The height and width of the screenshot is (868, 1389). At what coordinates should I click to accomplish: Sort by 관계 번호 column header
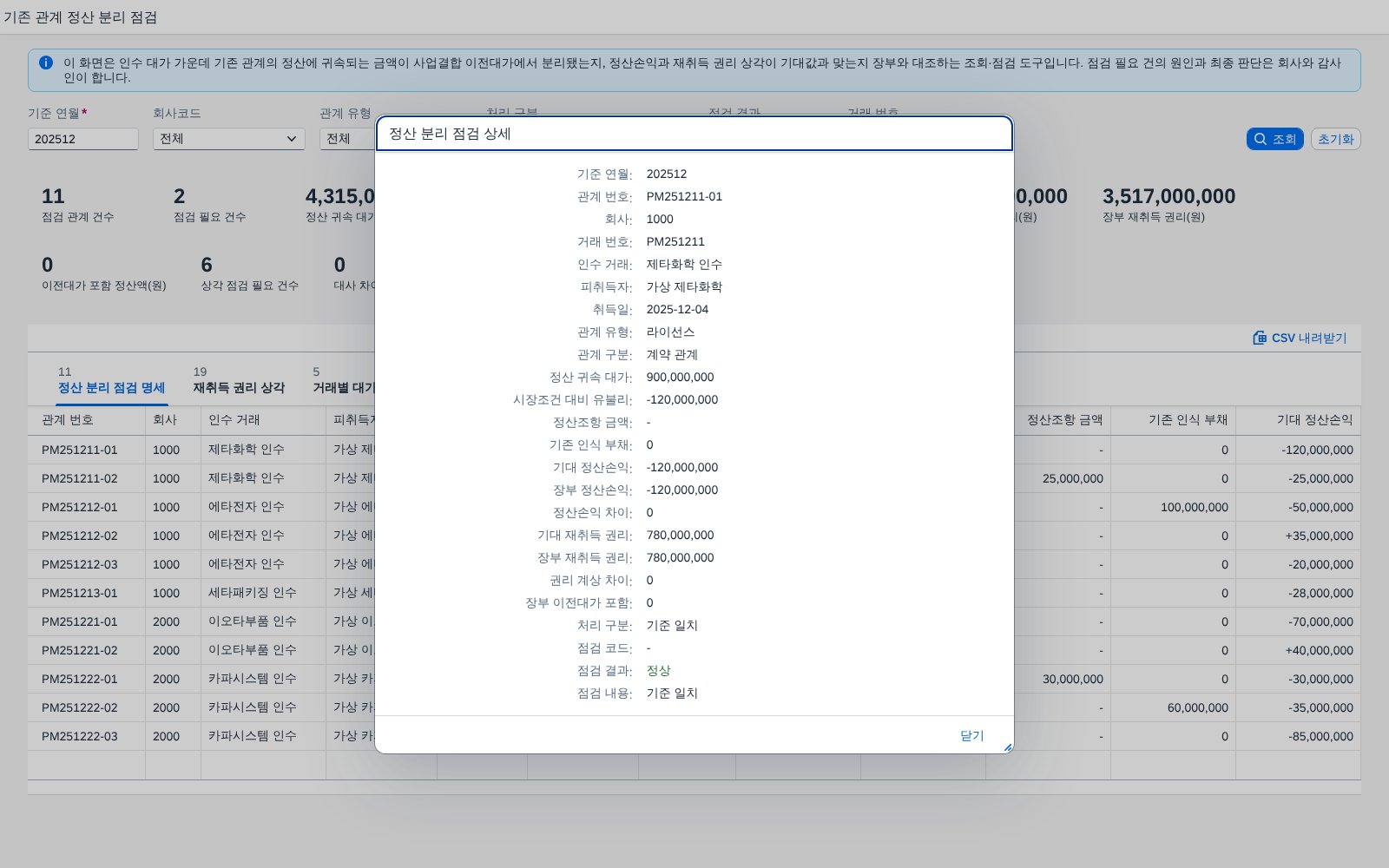pos(86,420)
